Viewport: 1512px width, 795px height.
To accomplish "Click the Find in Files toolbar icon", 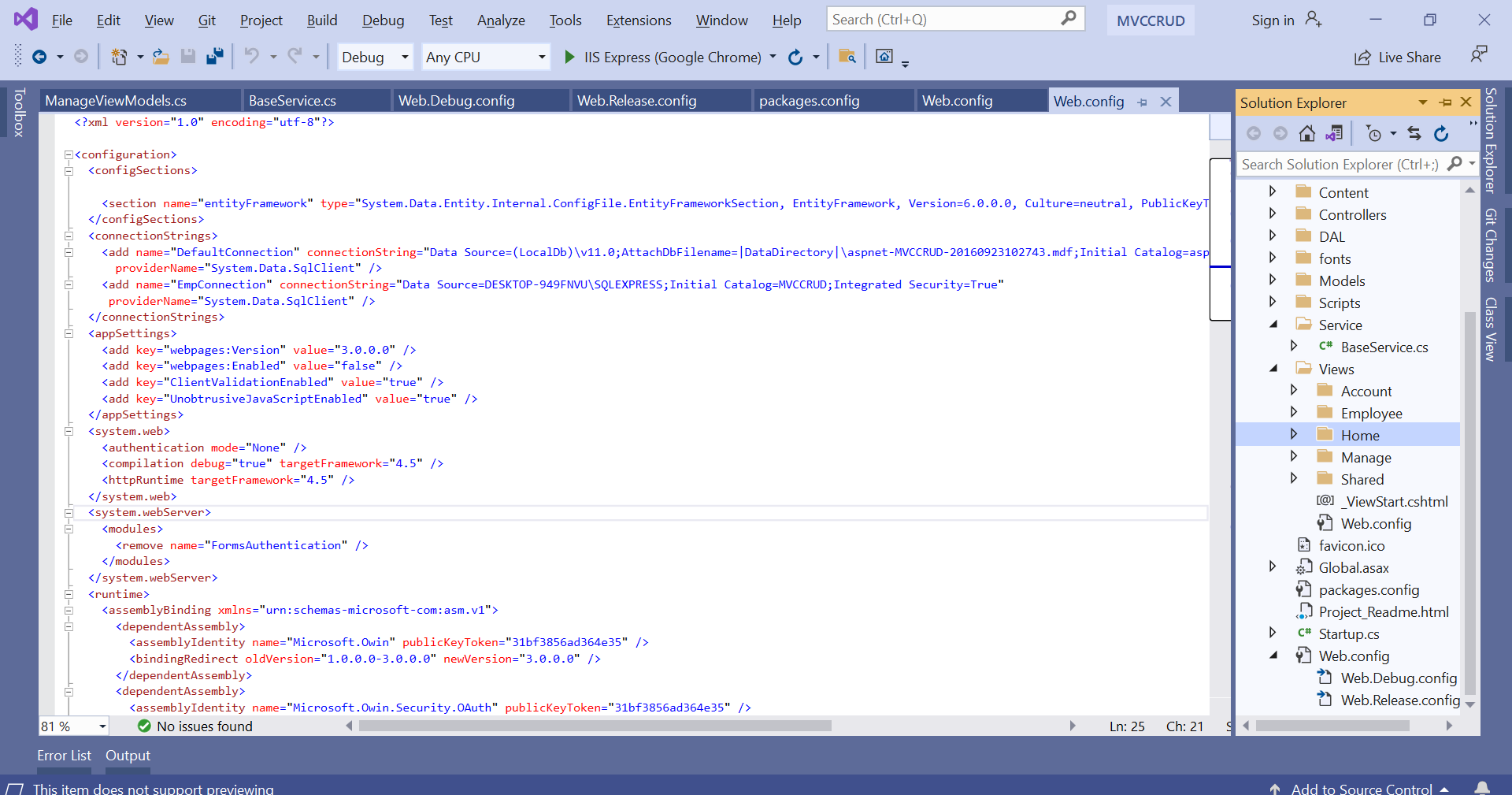I will pos(847,57).
